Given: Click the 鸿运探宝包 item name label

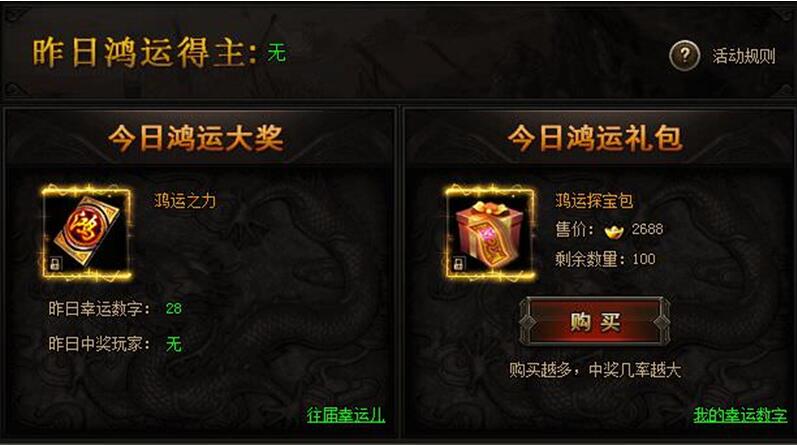Looking at the screenshot, I should [x=594, y=201].
